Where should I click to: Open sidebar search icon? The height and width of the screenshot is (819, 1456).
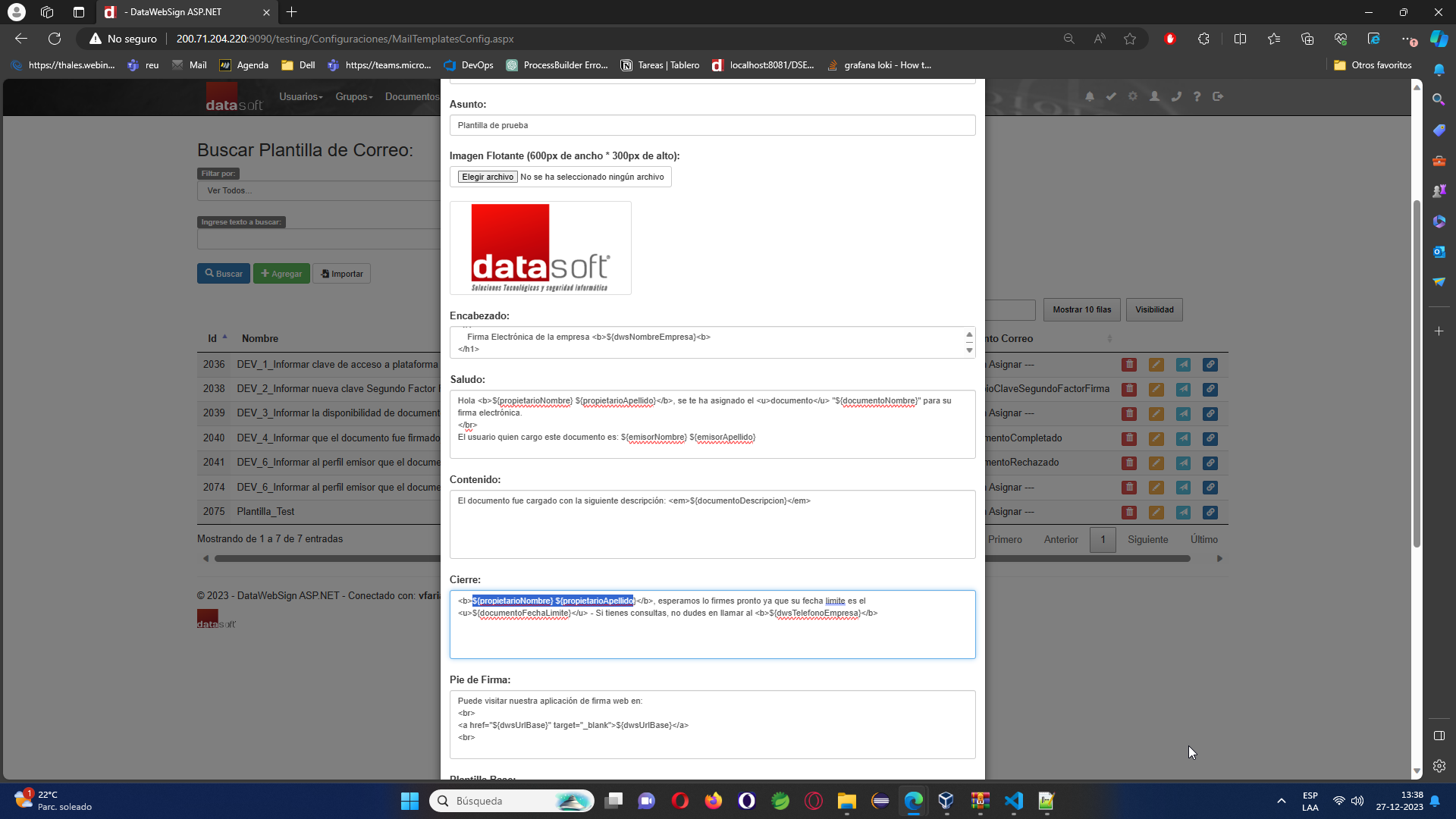pyautogui.click(x=1439, y=99)
